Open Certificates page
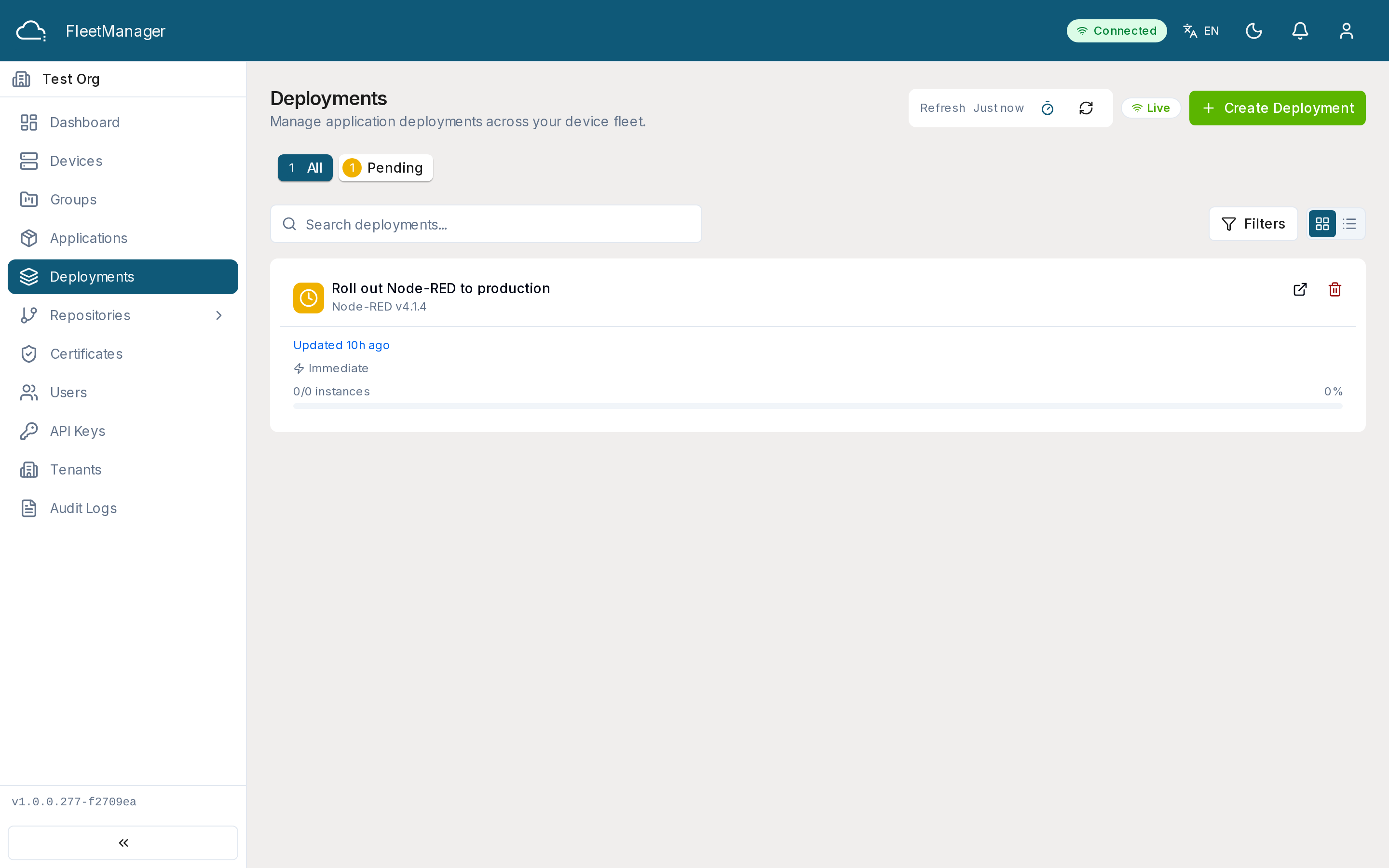This screenshot has width=1389, height=868. [x=123, y=353]
